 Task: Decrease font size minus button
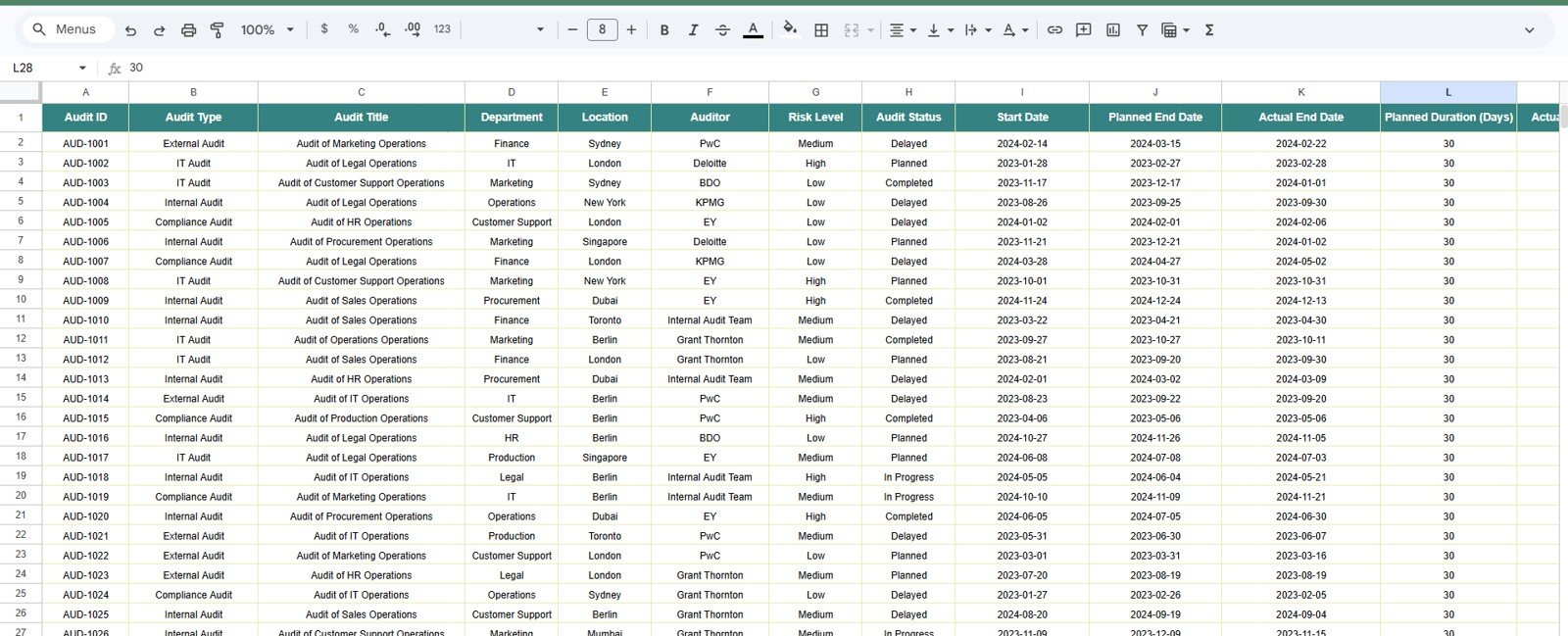pyautogui.click(x=572, y=30)
